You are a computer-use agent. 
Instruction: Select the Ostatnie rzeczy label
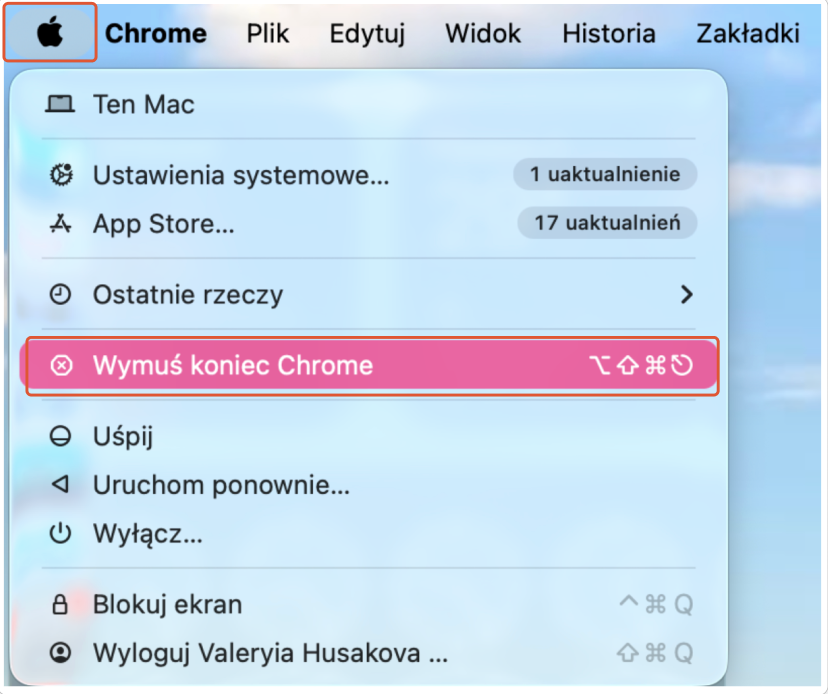click(x=188, y=295)
